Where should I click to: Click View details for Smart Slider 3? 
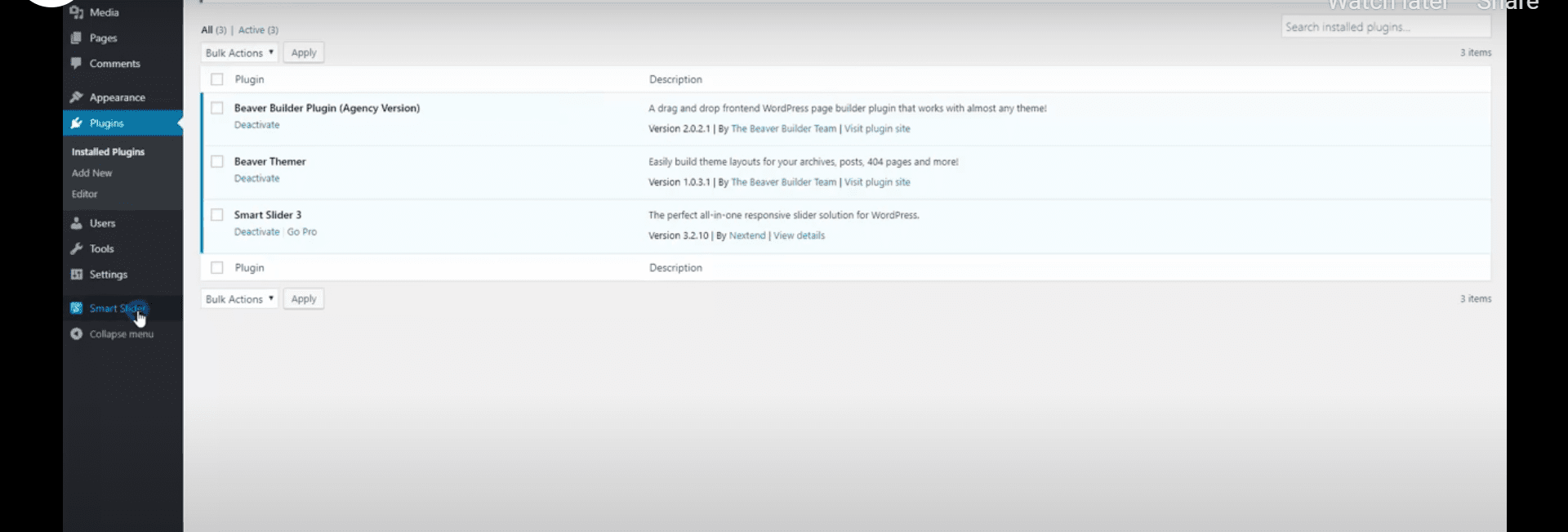pyautogui.click(x=800, y=235)
